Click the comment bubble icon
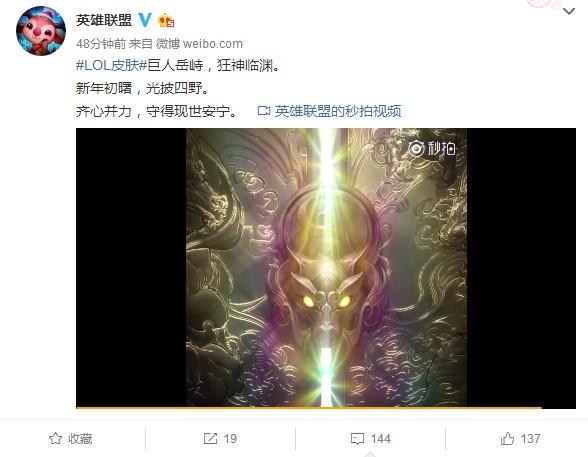 357,439
